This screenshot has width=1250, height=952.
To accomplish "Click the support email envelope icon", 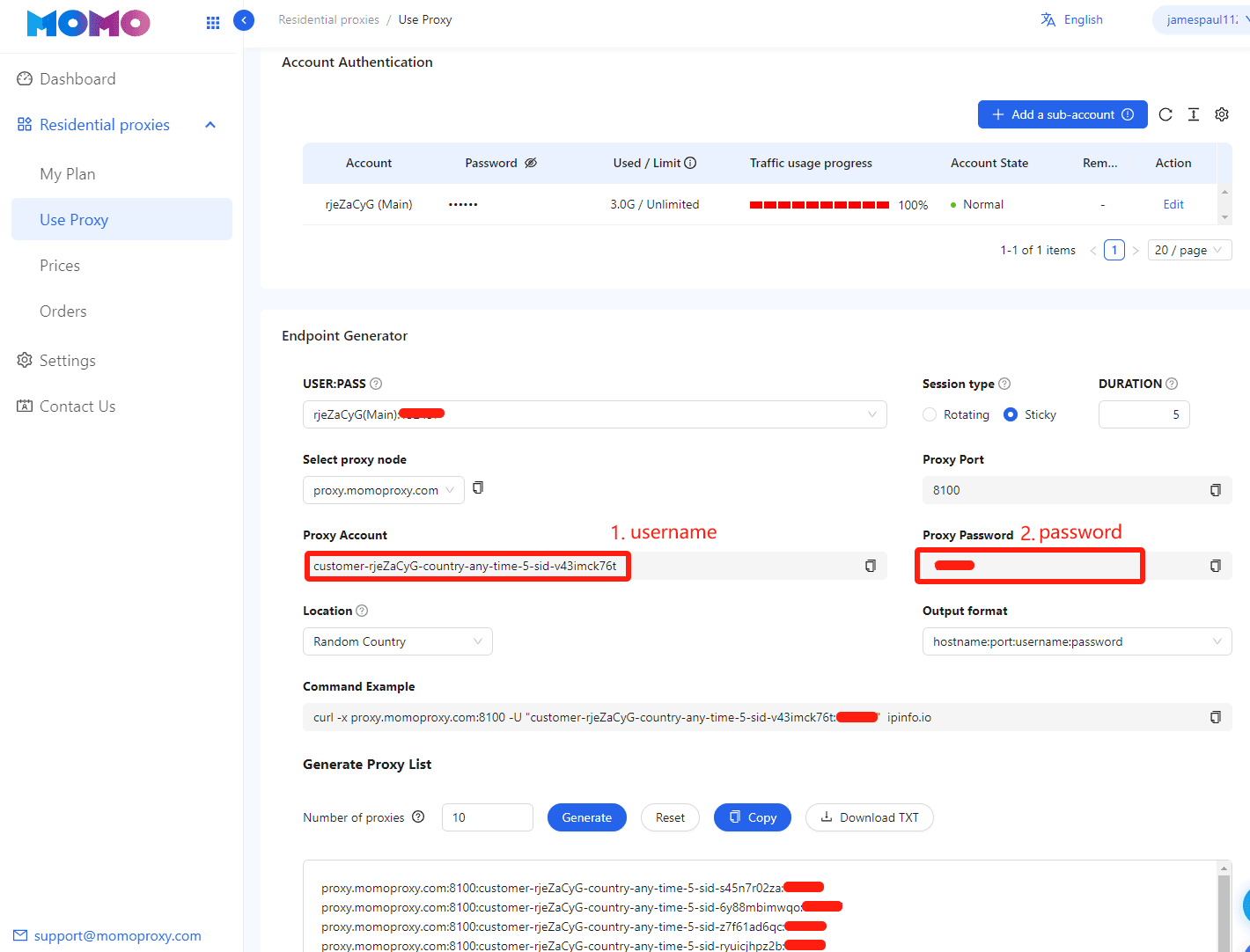I will point(20,935).
